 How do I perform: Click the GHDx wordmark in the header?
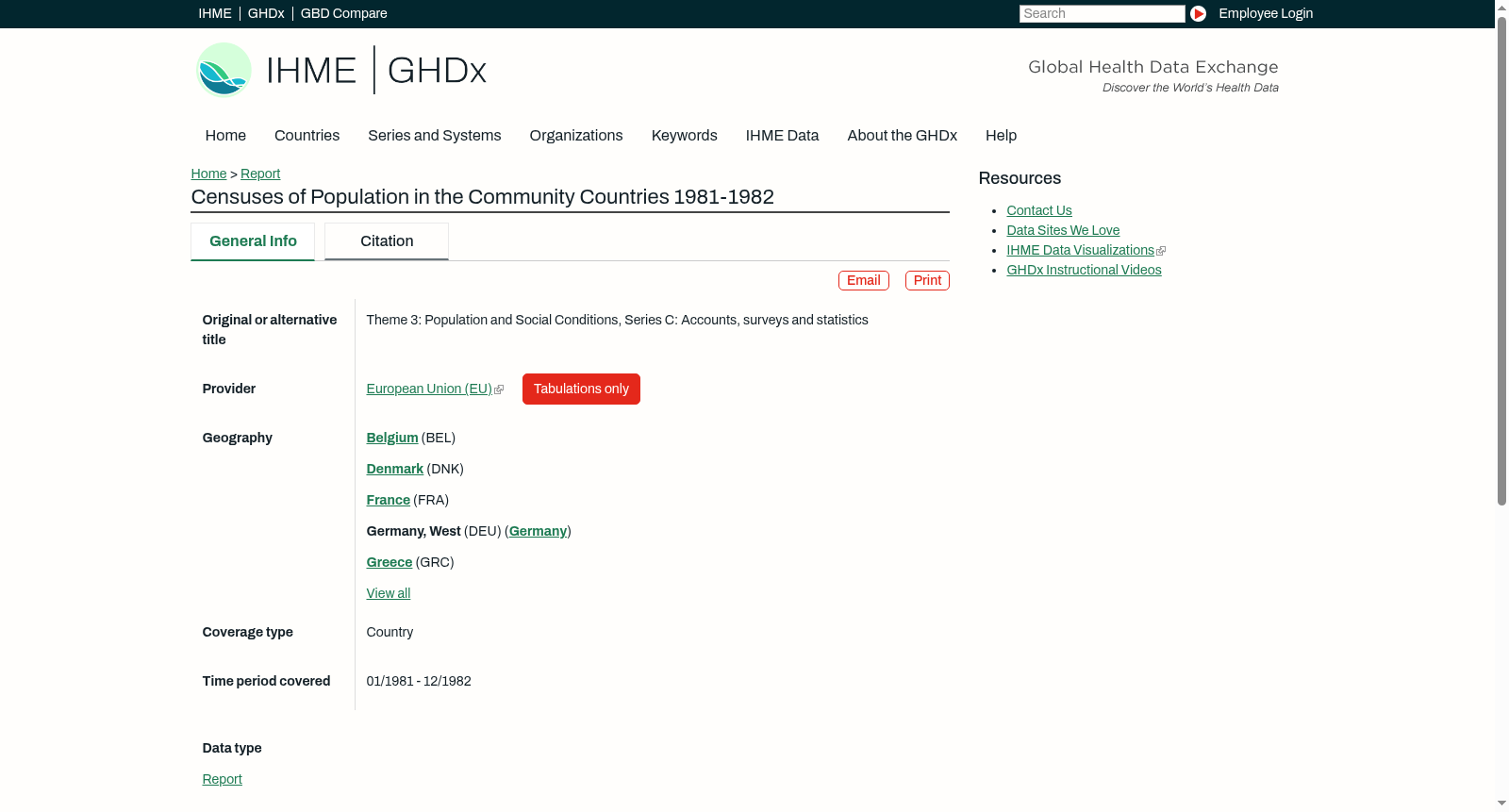pos(437,70)
